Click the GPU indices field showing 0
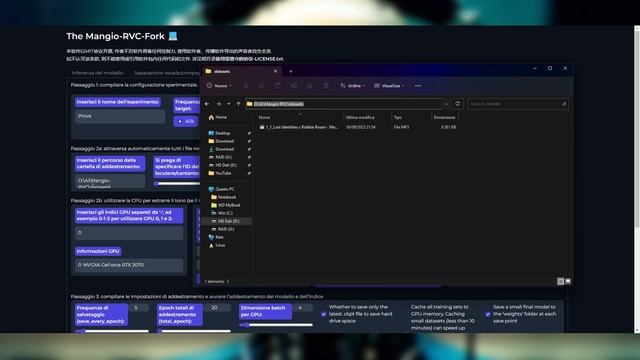The width and height of the screenshot is (640, 360). [129, 233]
